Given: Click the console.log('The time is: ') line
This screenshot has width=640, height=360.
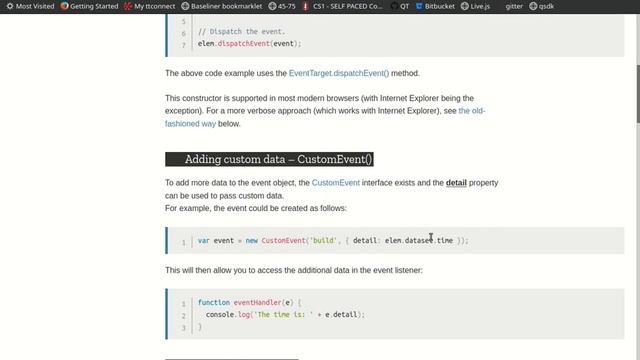Looking at the screenshot, I should click(285, 314).
